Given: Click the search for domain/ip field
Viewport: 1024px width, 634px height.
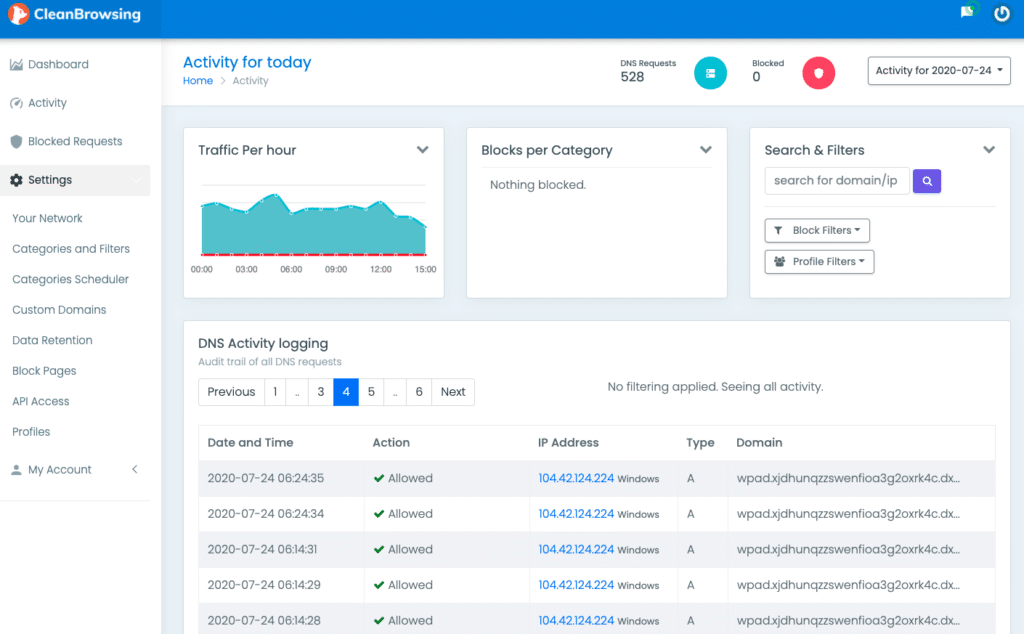Looking at the screenshot, I should (837, 181).
